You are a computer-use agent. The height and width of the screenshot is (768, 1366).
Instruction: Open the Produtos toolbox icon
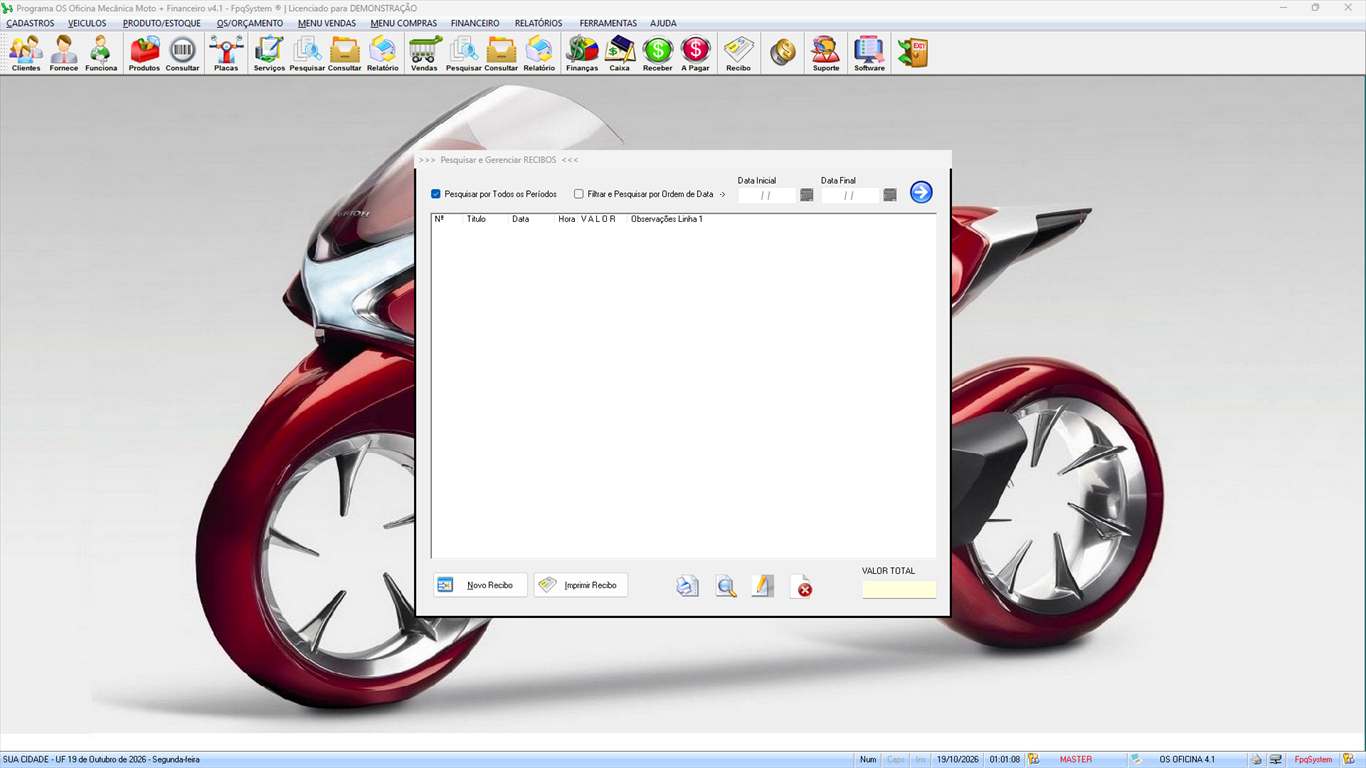144,54
